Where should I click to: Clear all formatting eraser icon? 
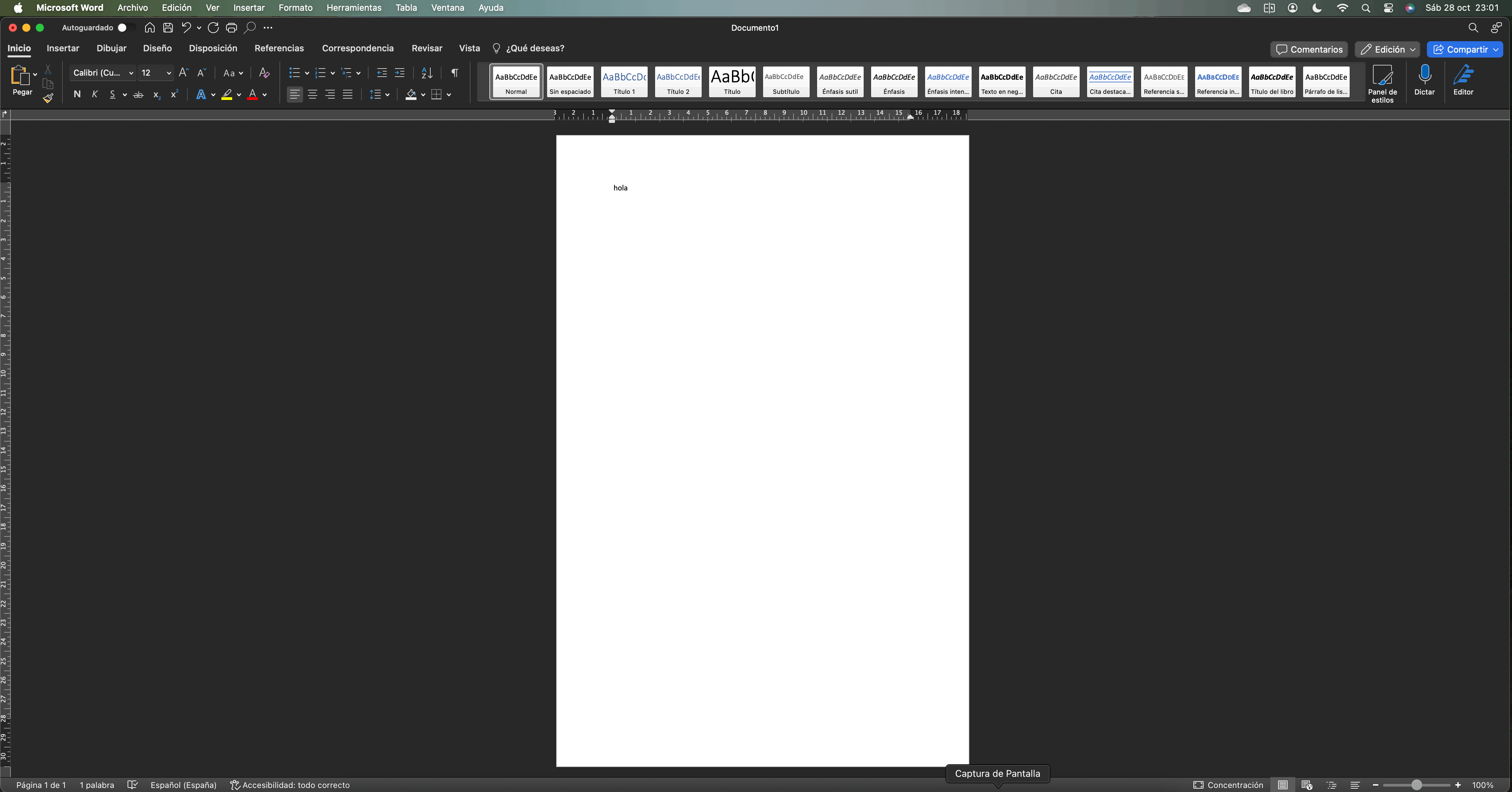tap(264, 73)
